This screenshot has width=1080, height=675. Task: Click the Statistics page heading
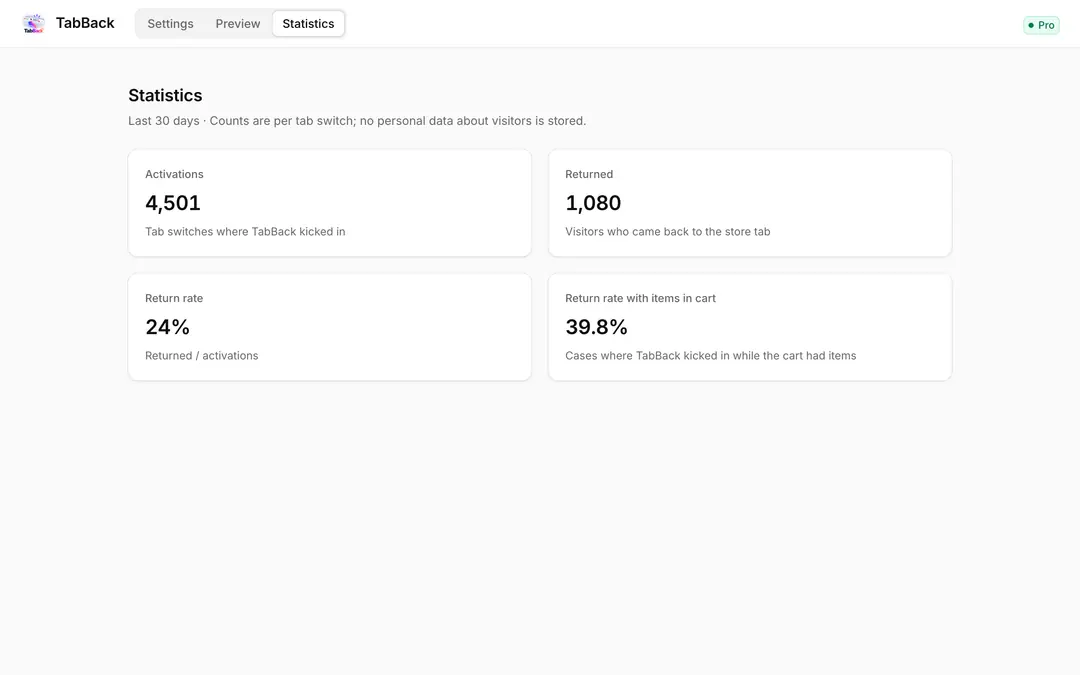165,95
